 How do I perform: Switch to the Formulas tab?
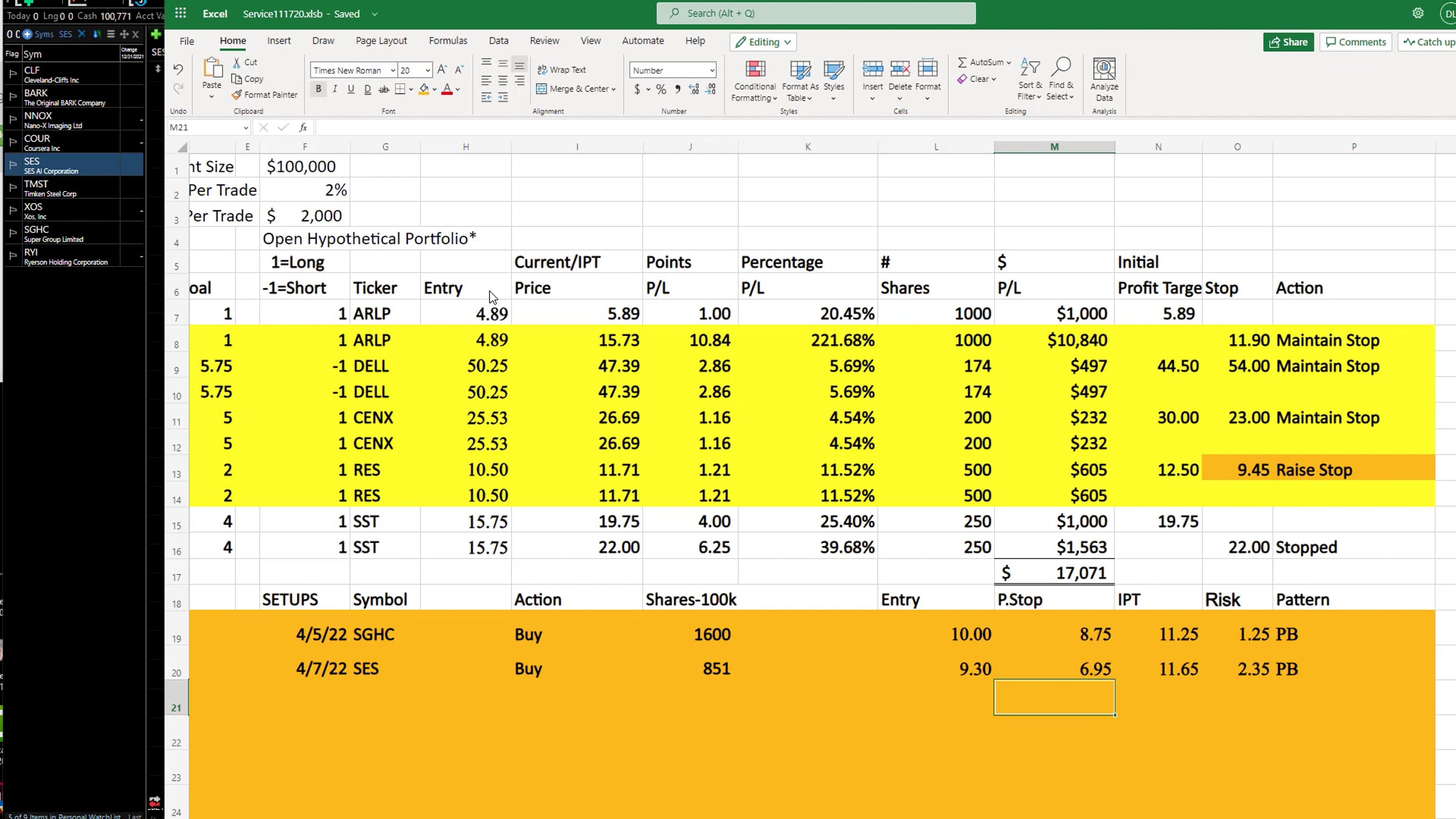point(448,41)
